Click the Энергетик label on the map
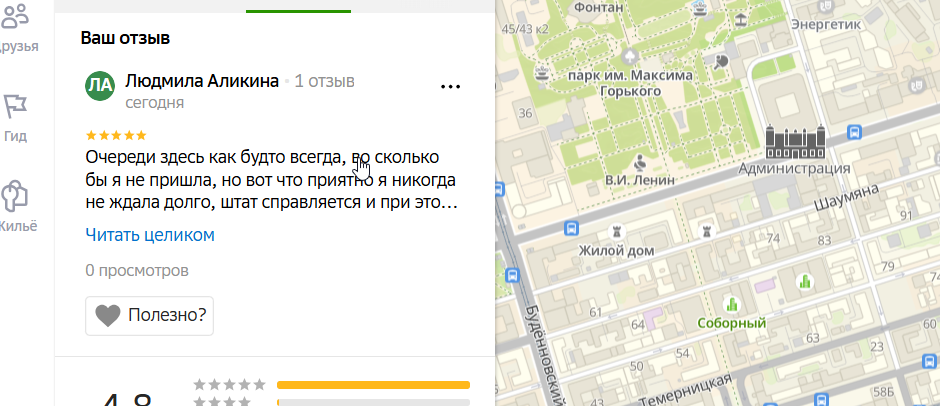Screen dimensions: 940x406 (x=826, y=25)
